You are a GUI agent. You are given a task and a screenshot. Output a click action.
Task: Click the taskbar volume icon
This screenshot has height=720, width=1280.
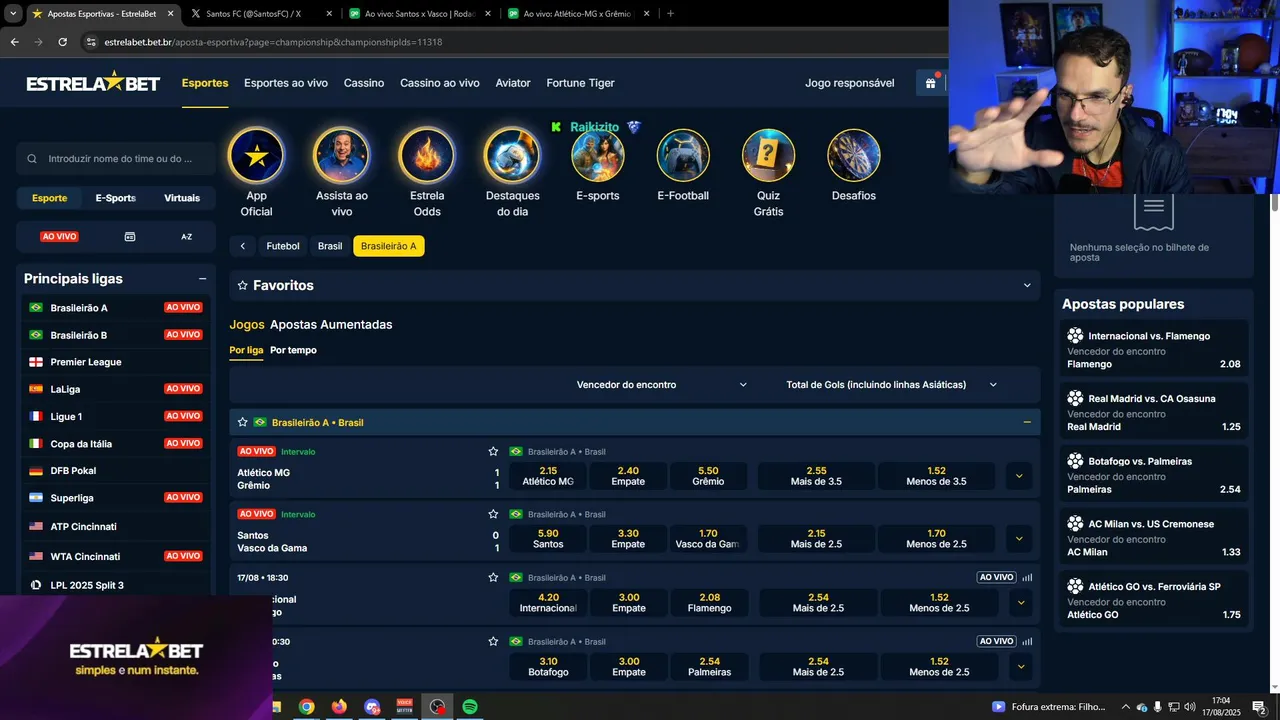[1190, 707]
